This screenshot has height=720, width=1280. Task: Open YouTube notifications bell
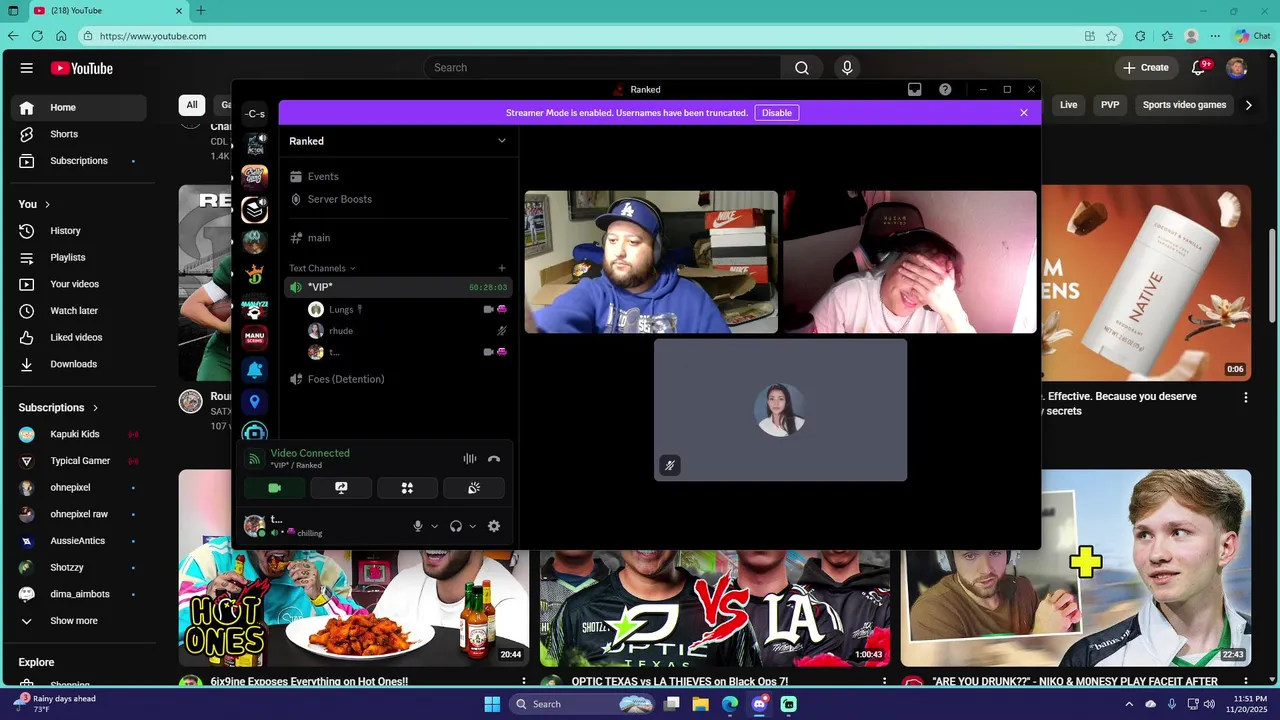tap(1199, 68)
